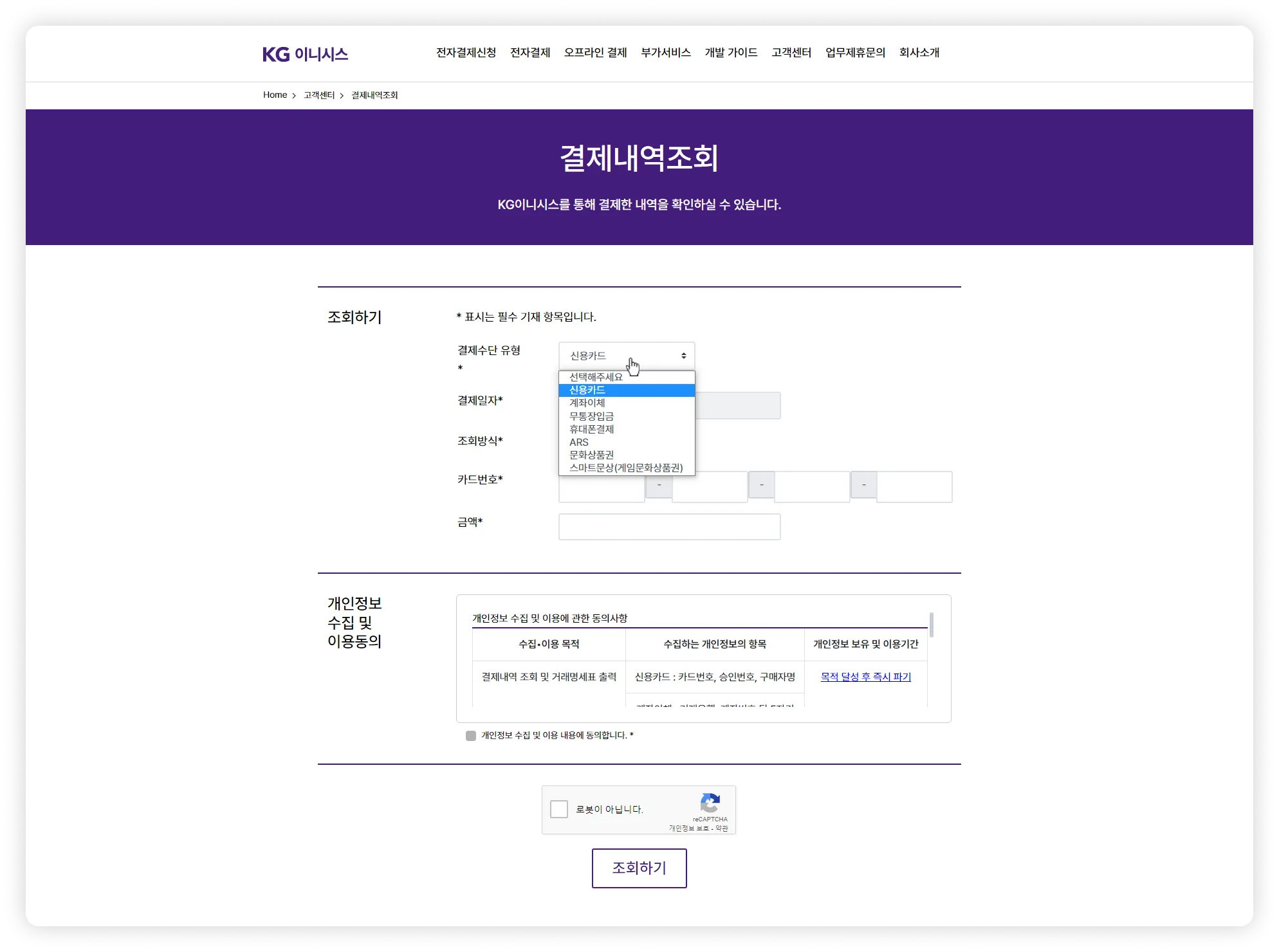Open 목적 달성 후 즉시 파기 link
This screenshot has height=952, width=1279.
click(x=865, y=677)
